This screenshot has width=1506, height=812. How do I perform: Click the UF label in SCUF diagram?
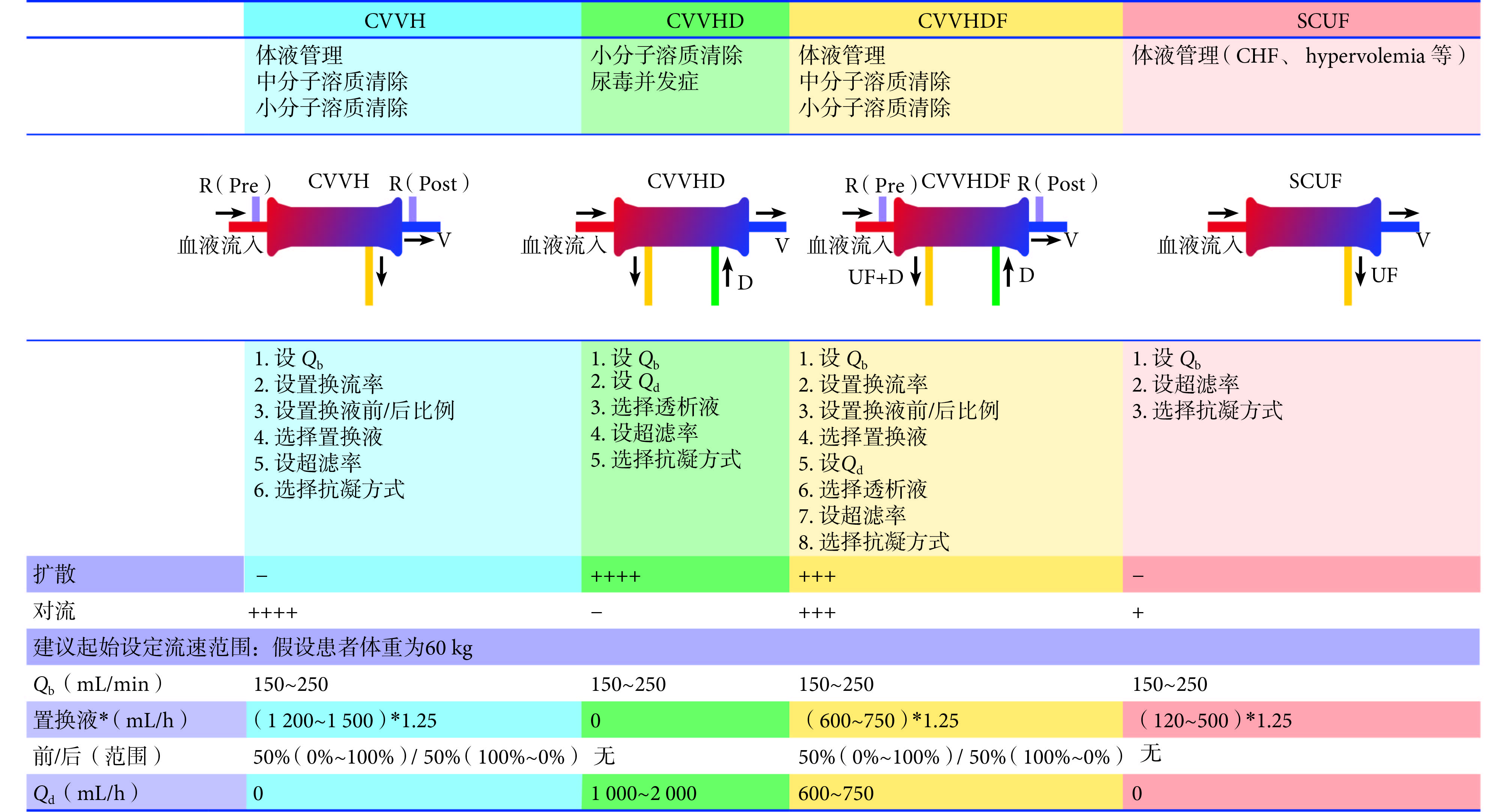pos(1384,275)
